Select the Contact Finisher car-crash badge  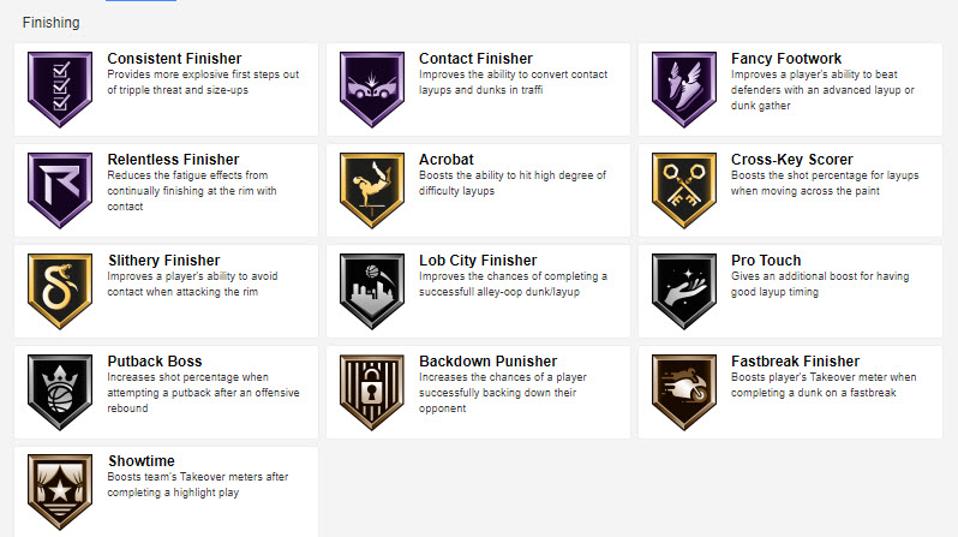click(372, 89)
